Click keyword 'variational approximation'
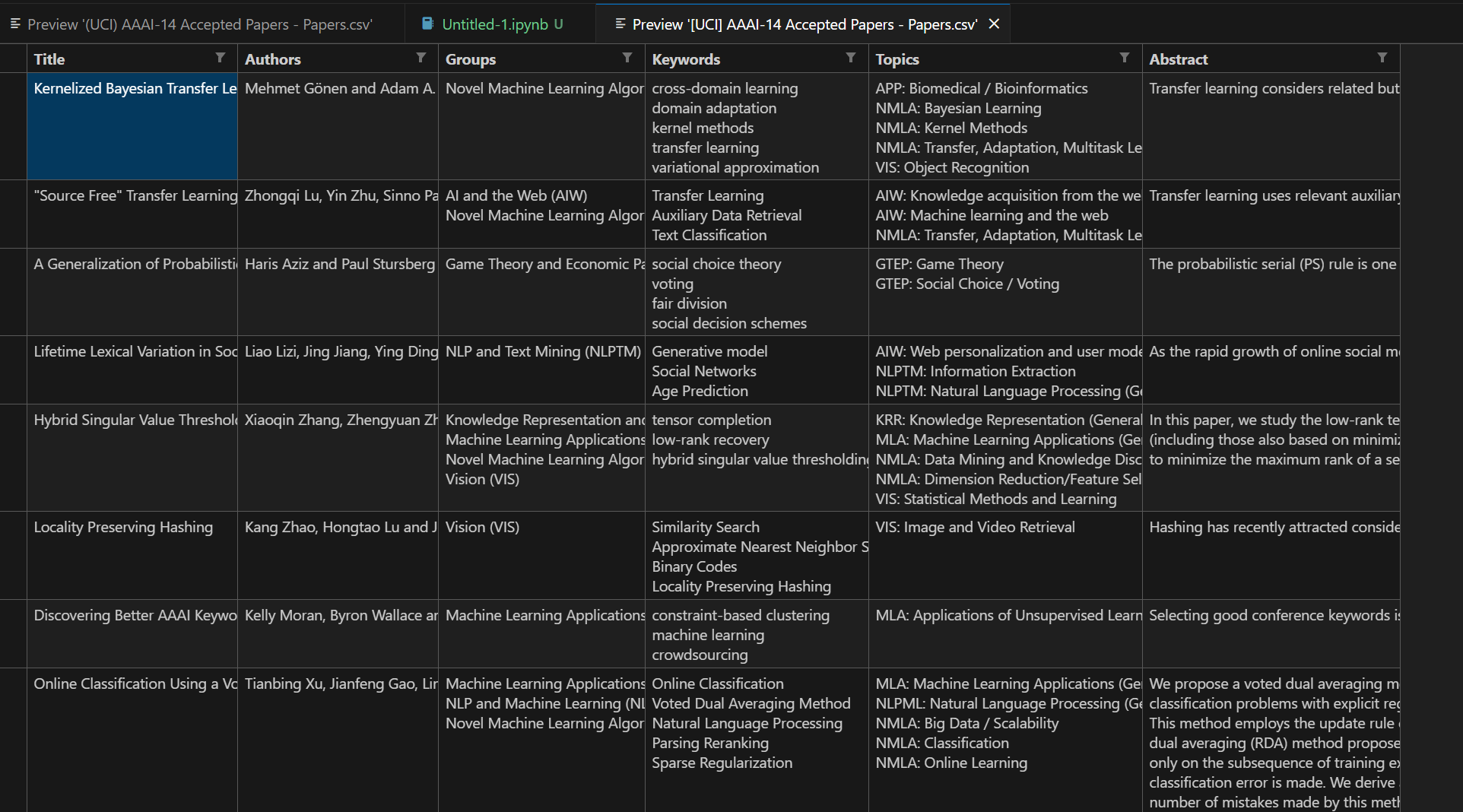This screenshot has height=812, width=1463. pos(735,167)
